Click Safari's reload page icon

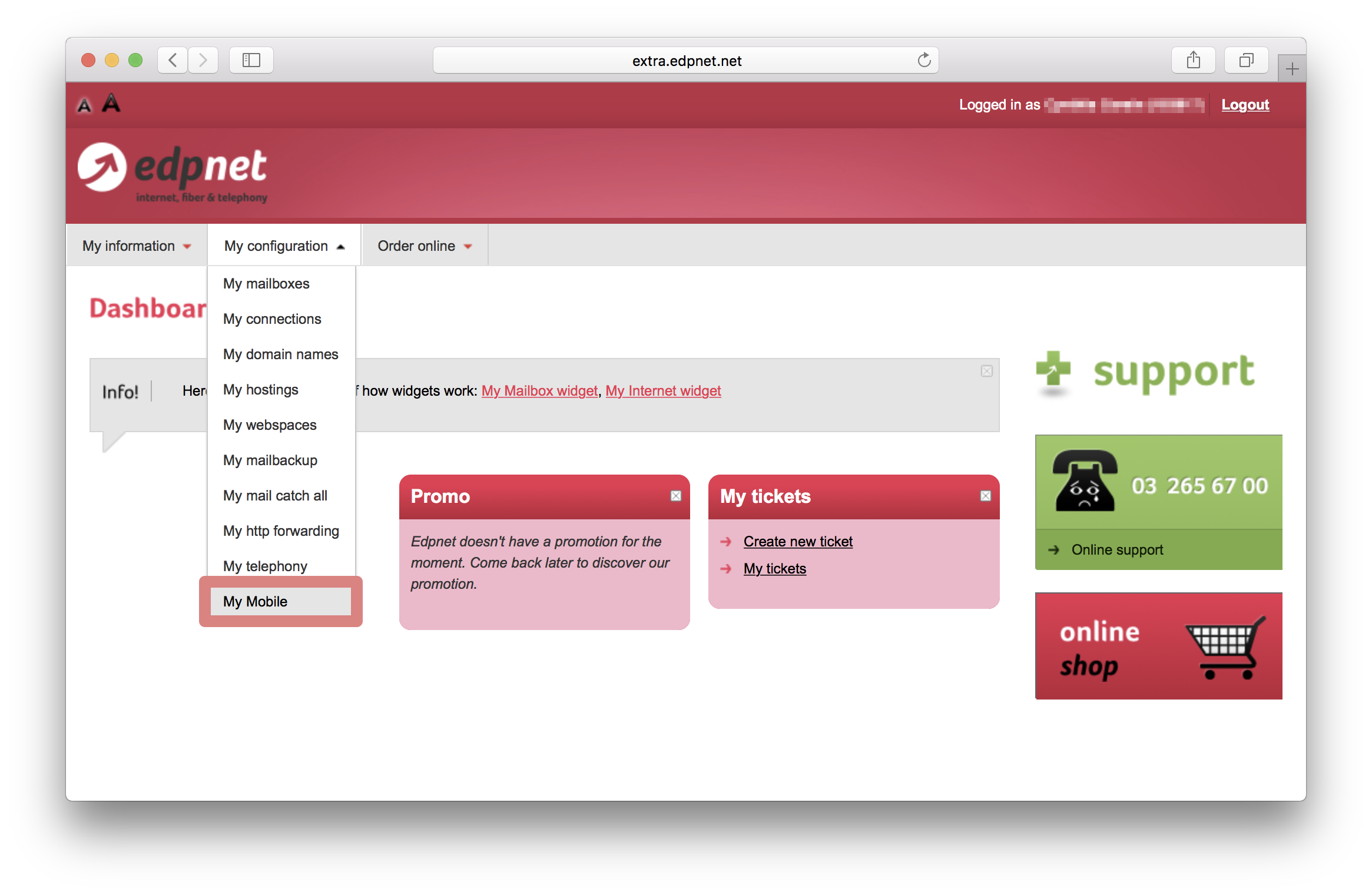point(924,60)
